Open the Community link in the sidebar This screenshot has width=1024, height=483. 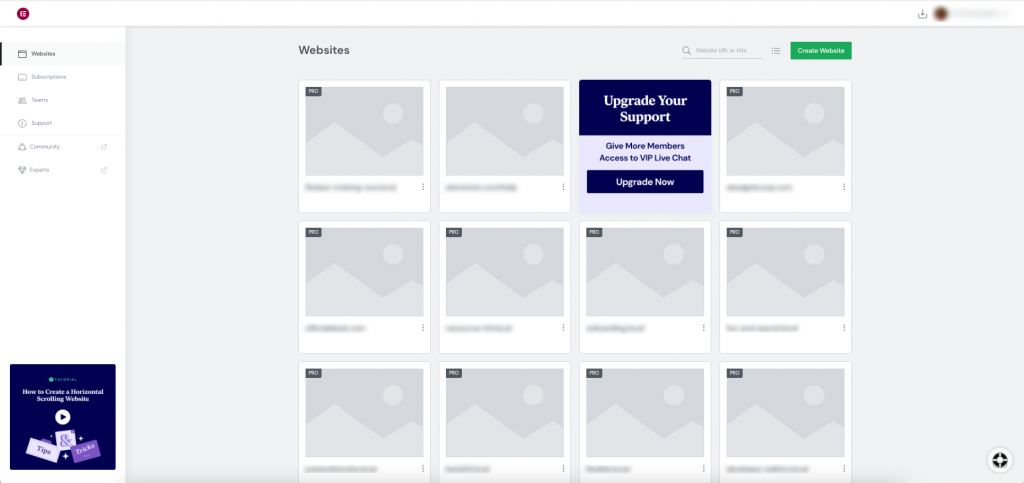(x=45, y=147)
